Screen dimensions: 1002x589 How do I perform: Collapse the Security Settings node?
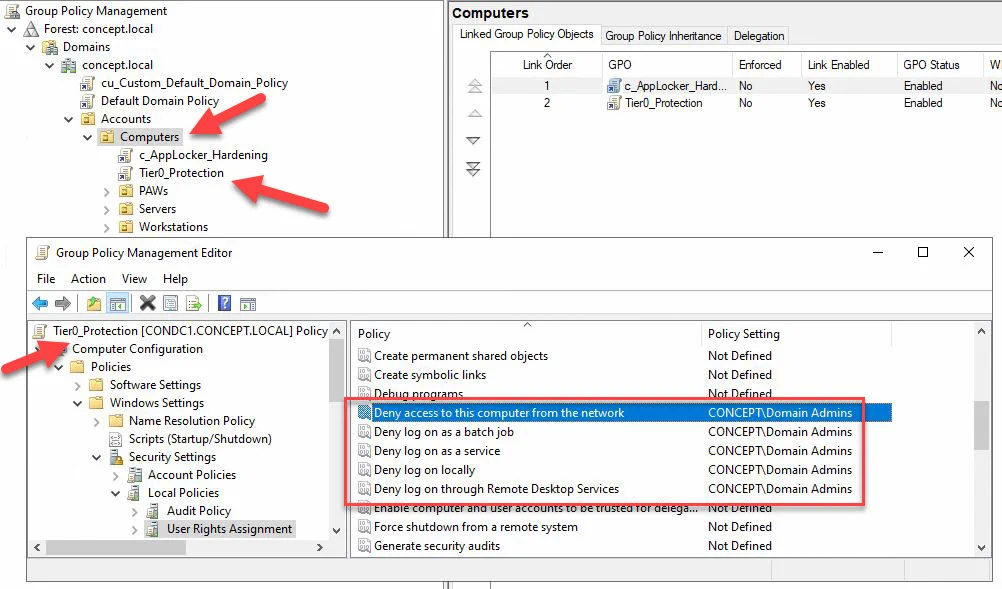click(x=96, y=457)
